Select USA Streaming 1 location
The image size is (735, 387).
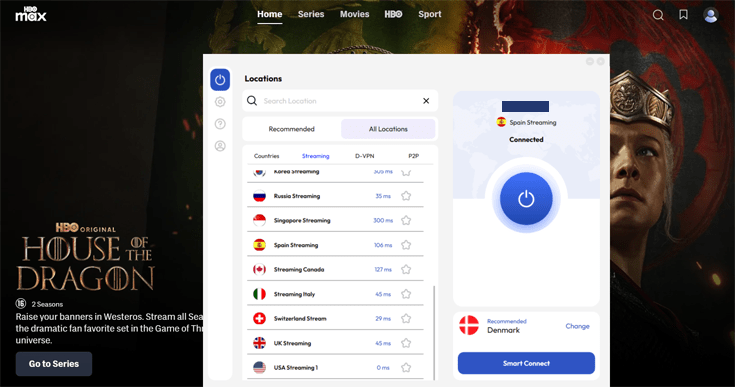[x=335, y=367]
